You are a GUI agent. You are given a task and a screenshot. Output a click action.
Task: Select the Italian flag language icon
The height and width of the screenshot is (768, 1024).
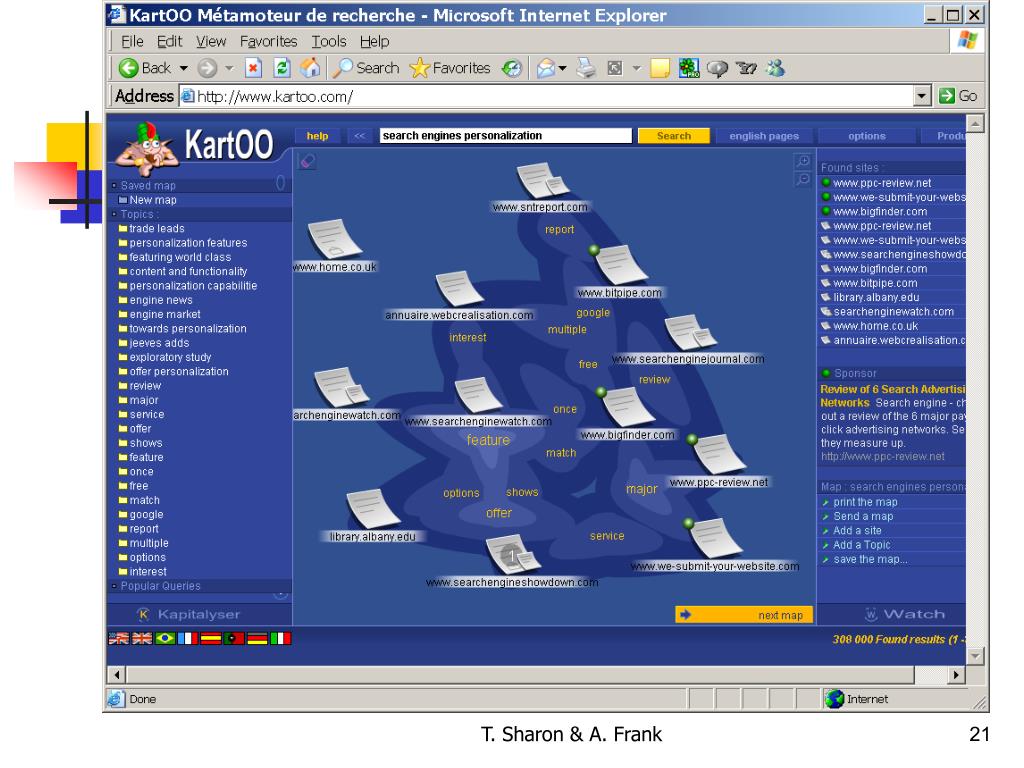280,639
